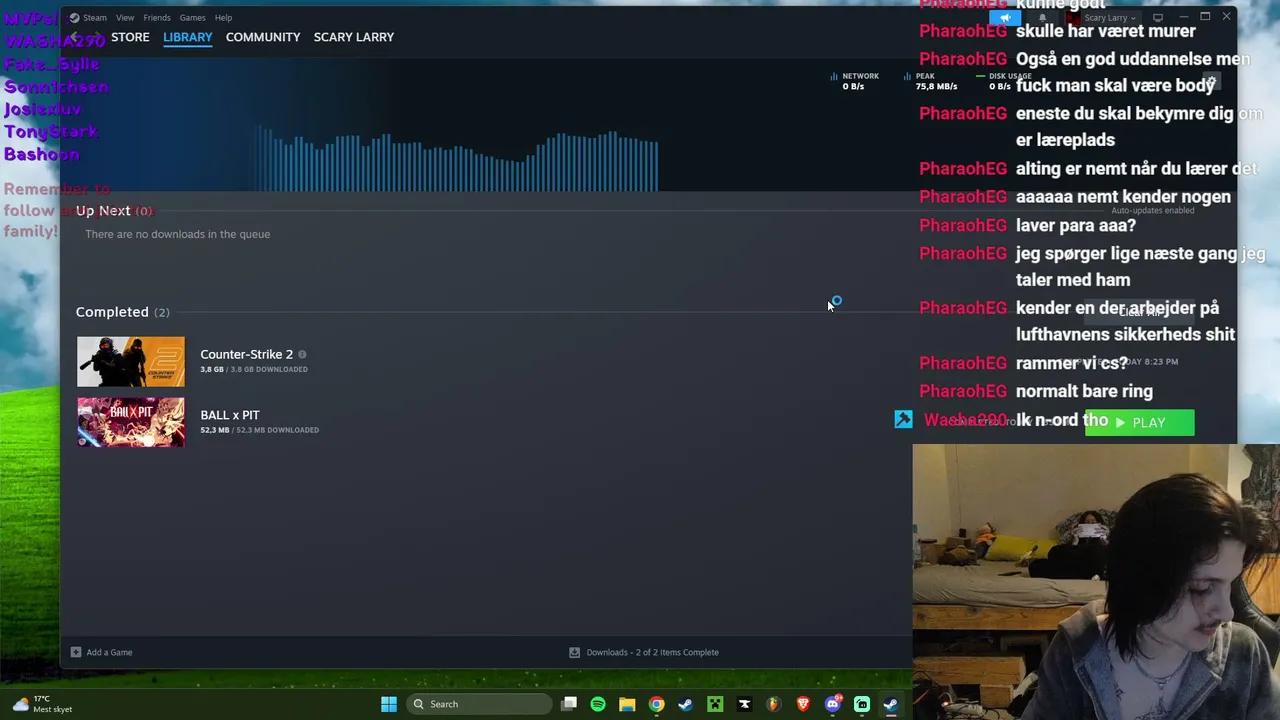This screenshot has width=1280, height=720.
Task: Open the black anvil taskbar app
Action: [744, 704]
